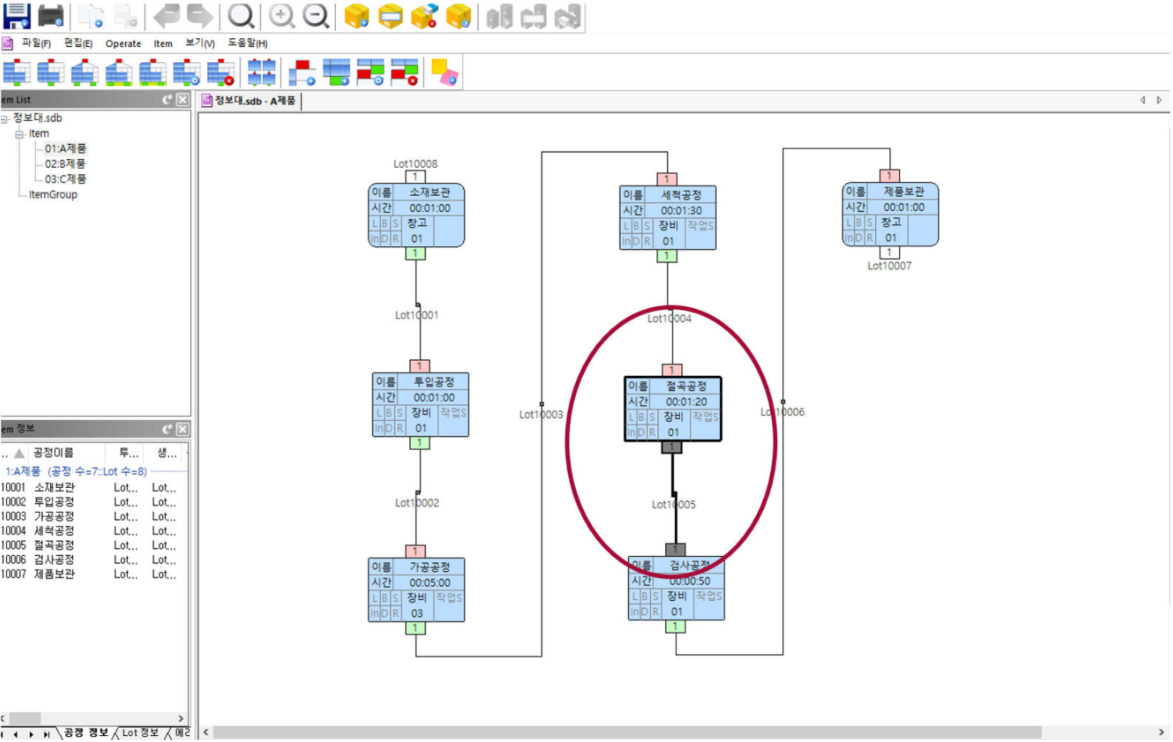Collapse the 정보대.sdb root tree node
The height and width of the screenshot is (742, 1173).
pyautogui.click(x=5, y=119)
